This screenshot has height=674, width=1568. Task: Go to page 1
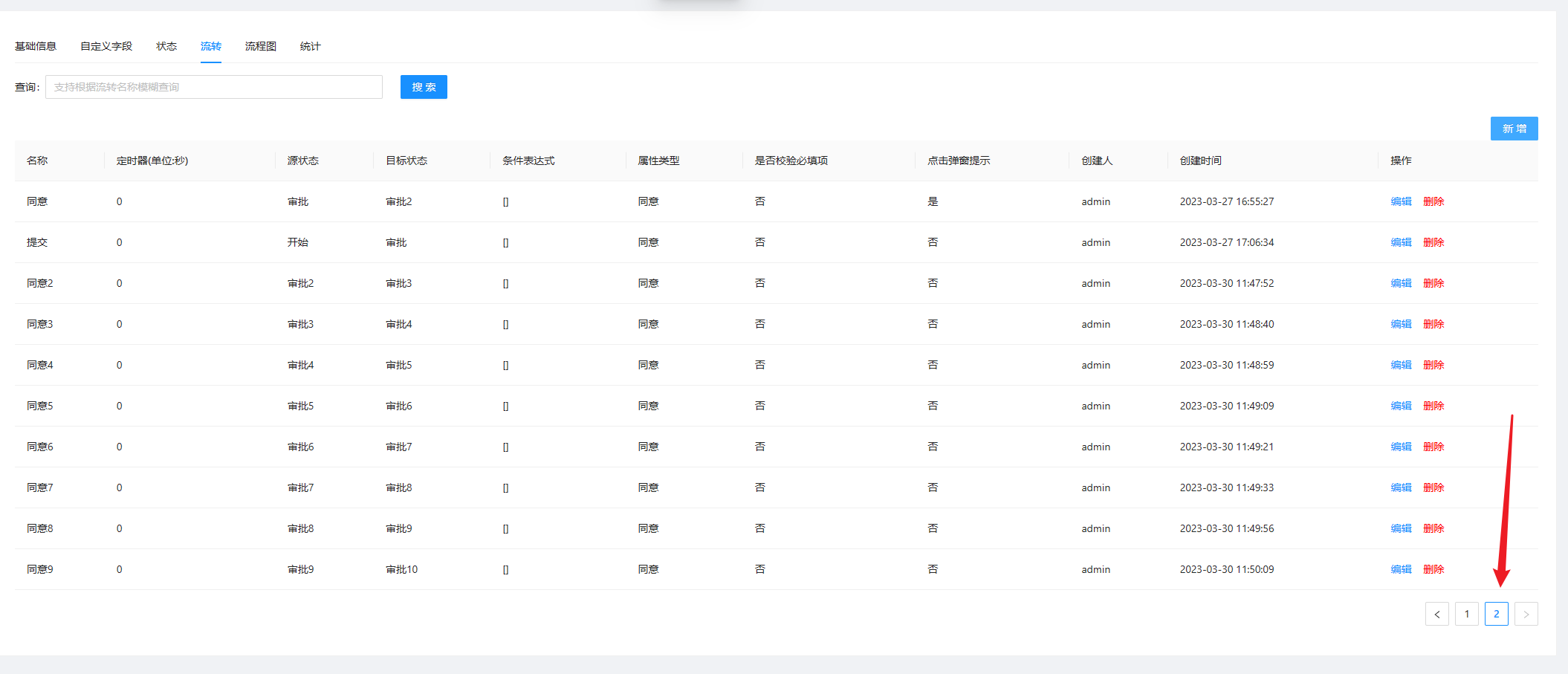pyautogui.click(x=1466, y=614)
